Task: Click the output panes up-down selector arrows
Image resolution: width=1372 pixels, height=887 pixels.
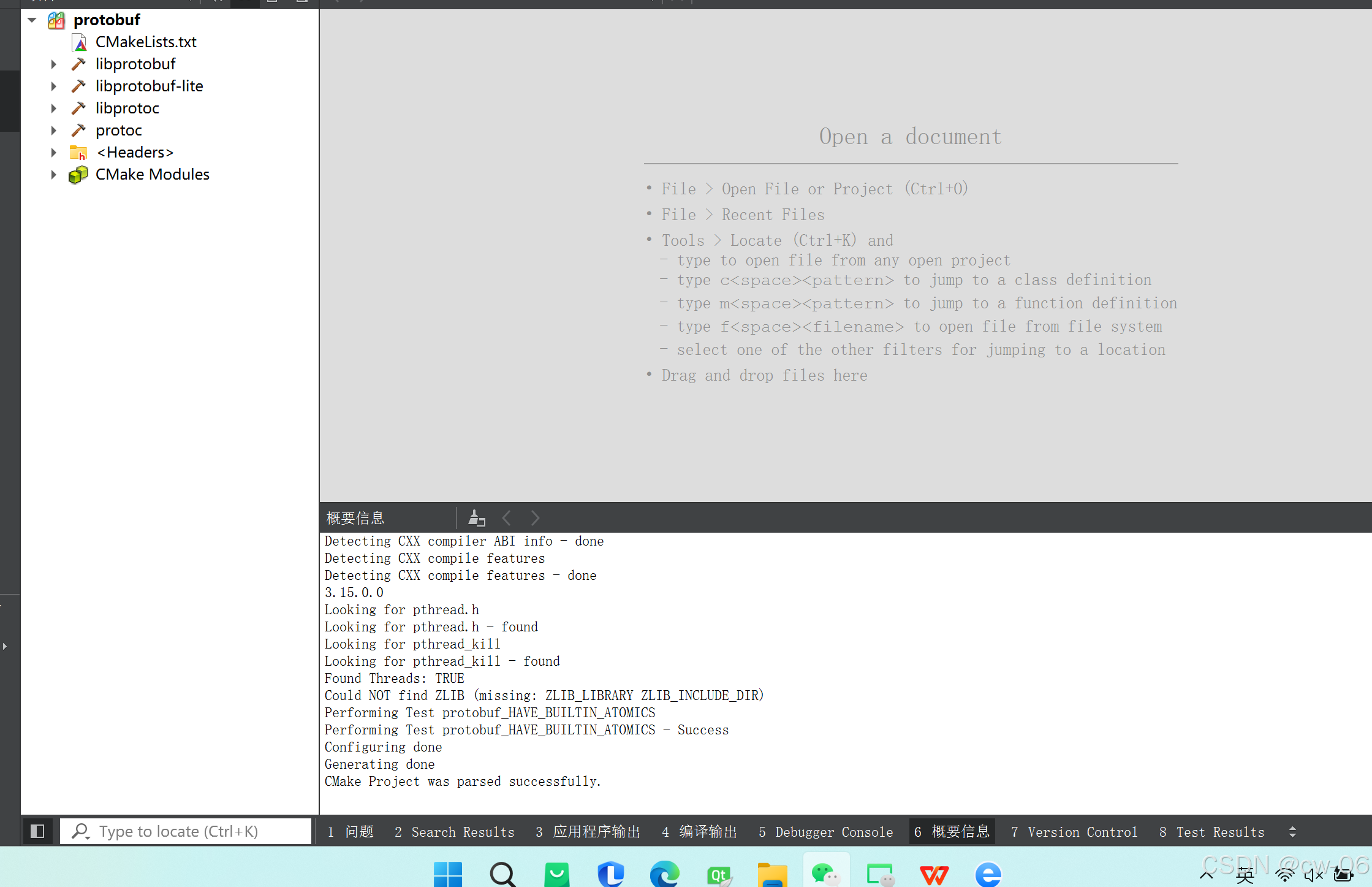Action: (1292, 832)
